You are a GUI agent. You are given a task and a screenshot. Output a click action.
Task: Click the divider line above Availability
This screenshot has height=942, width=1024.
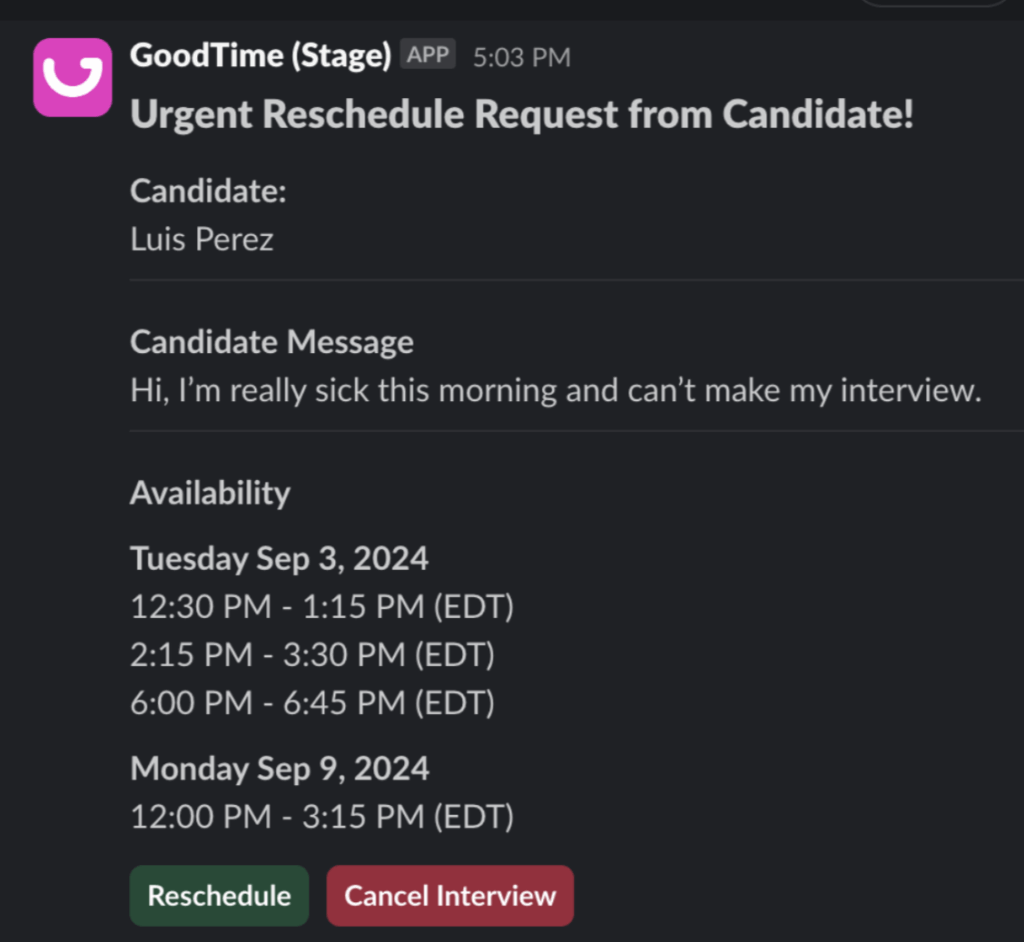click(x=576, y=431)
